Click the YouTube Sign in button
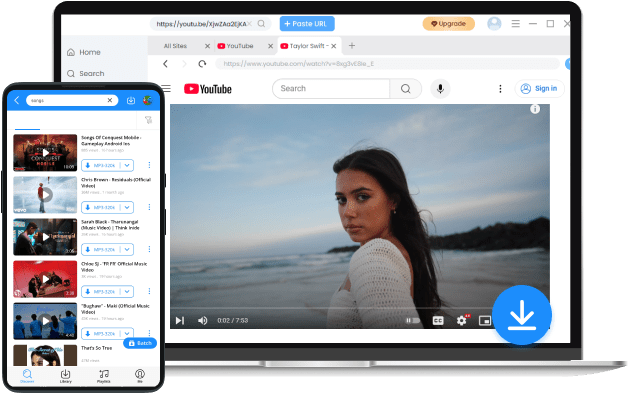This screenshot has width=628, height=394. point(539,88)
